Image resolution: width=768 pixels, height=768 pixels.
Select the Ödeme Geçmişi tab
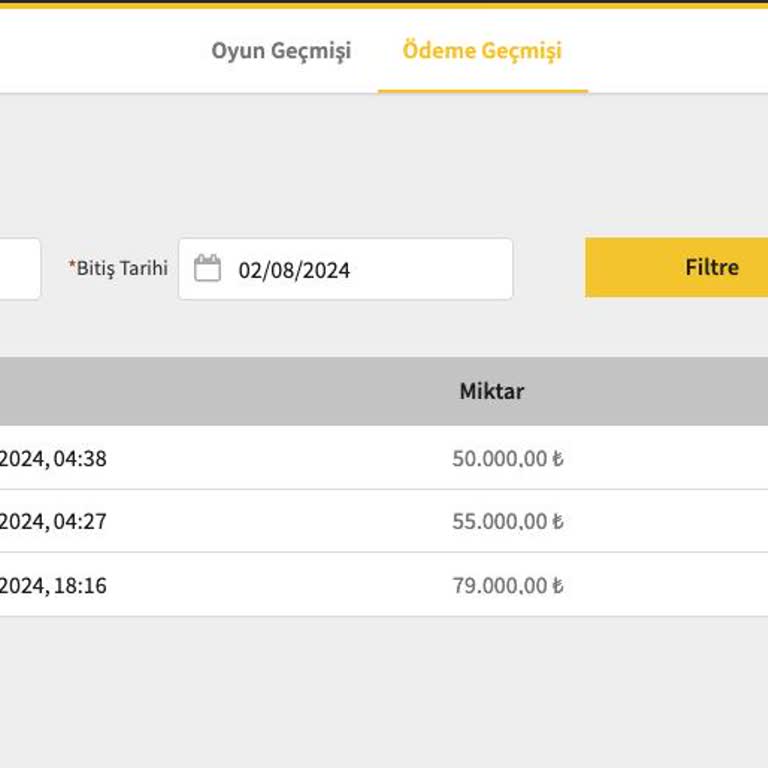point(482,51)
